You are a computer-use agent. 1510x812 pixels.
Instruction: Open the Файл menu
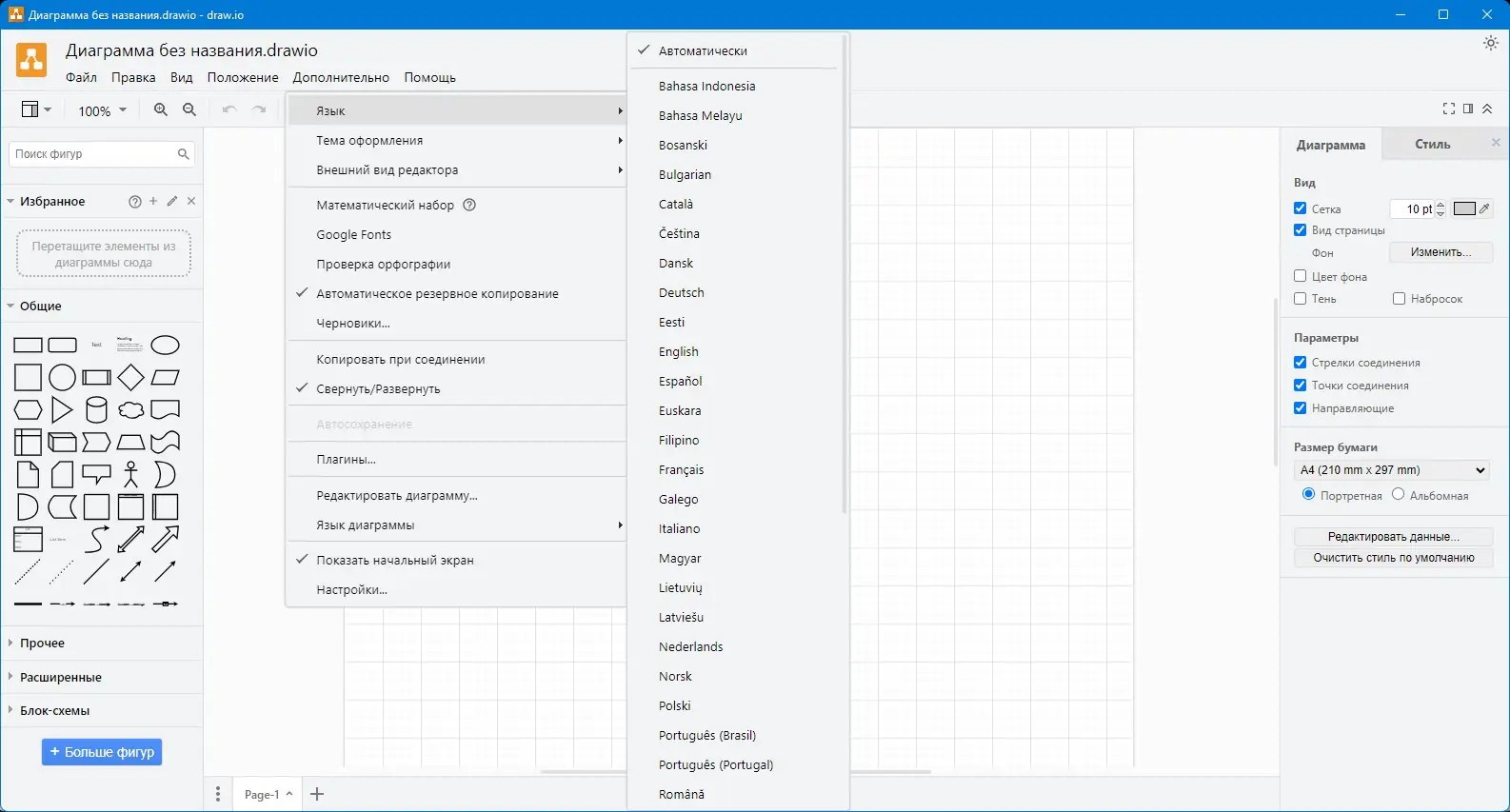click(x=82, y=77)
